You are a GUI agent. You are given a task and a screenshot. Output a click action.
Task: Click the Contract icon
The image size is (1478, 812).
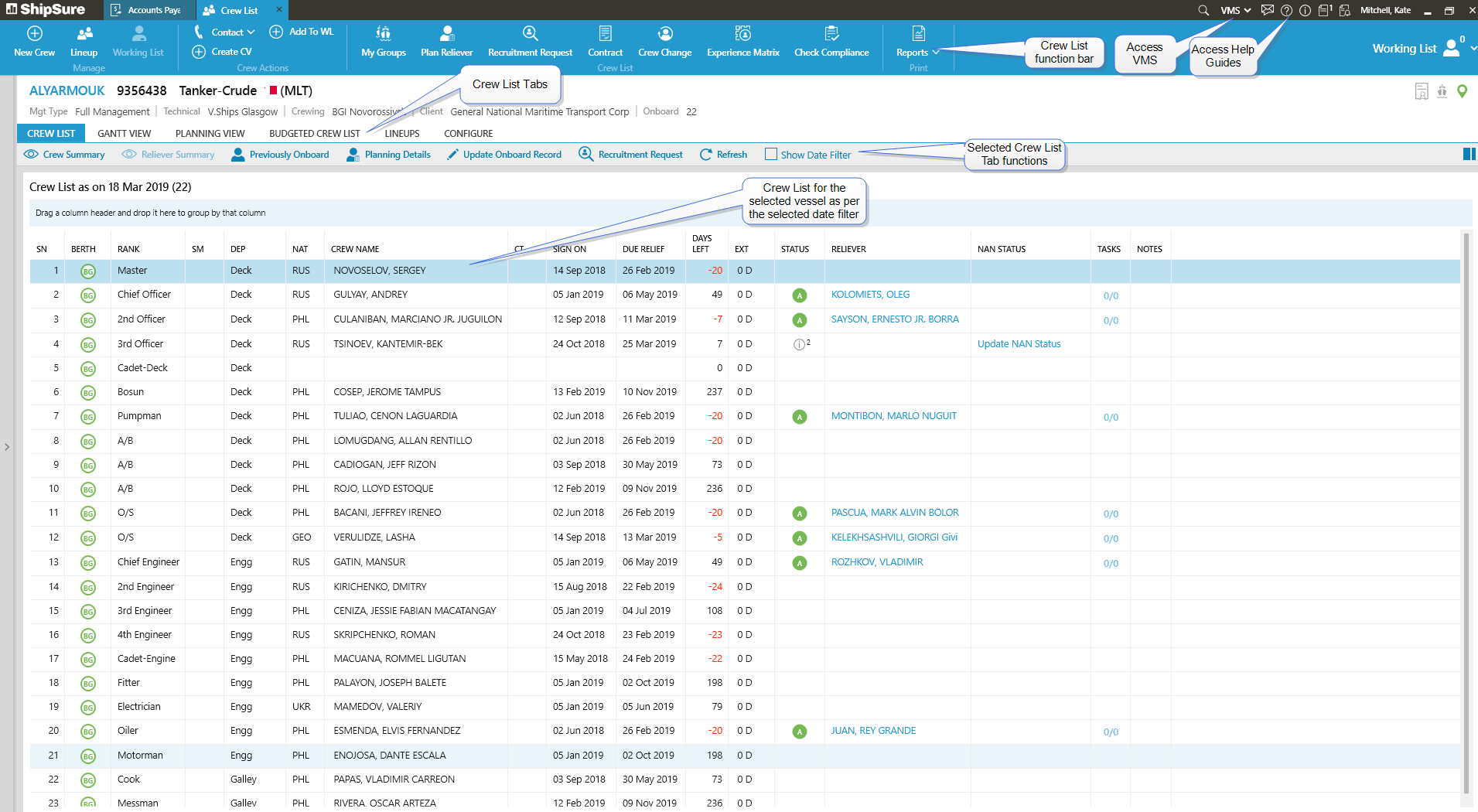coord(605,34)
